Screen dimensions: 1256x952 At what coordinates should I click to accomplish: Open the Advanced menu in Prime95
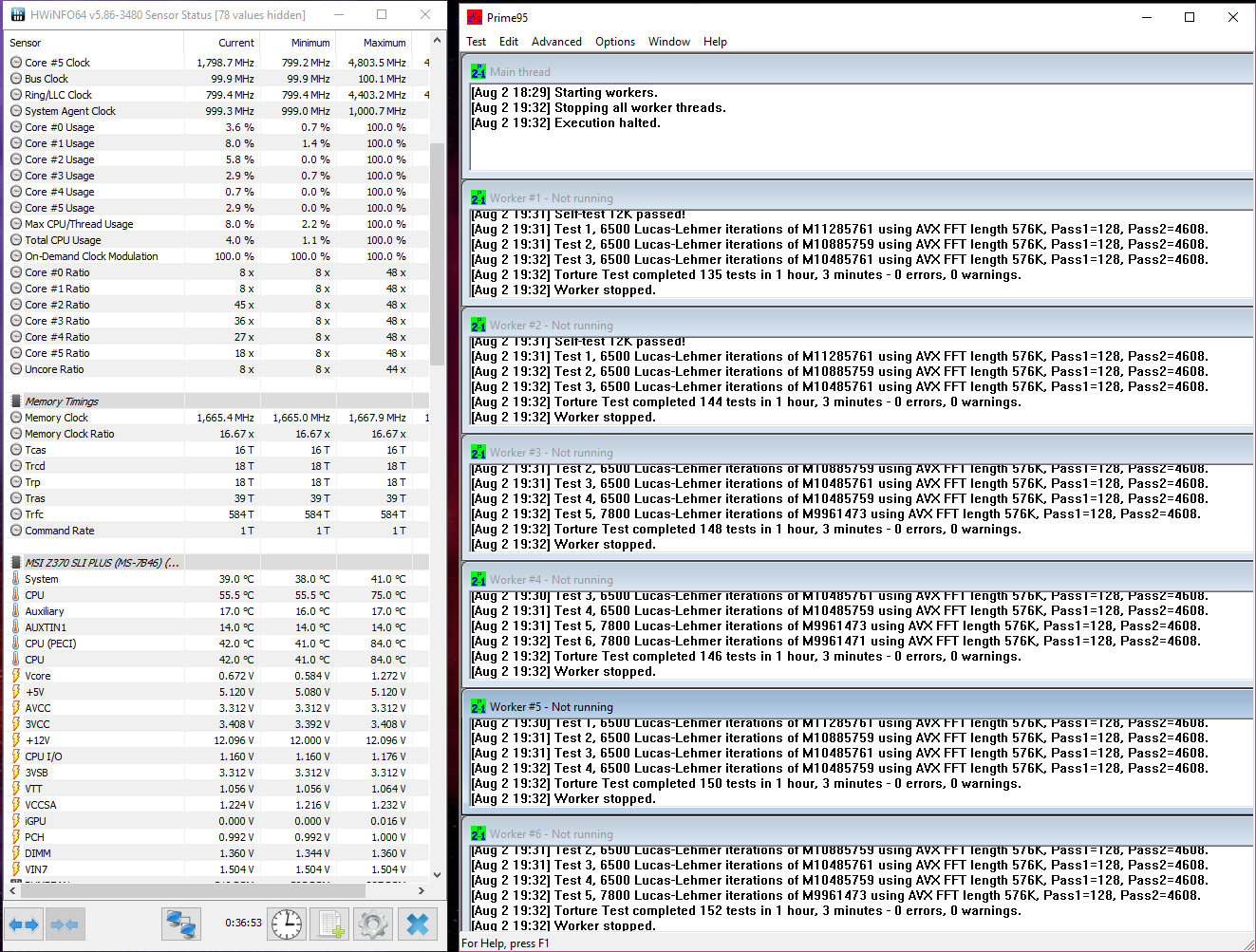pos(556,42)
